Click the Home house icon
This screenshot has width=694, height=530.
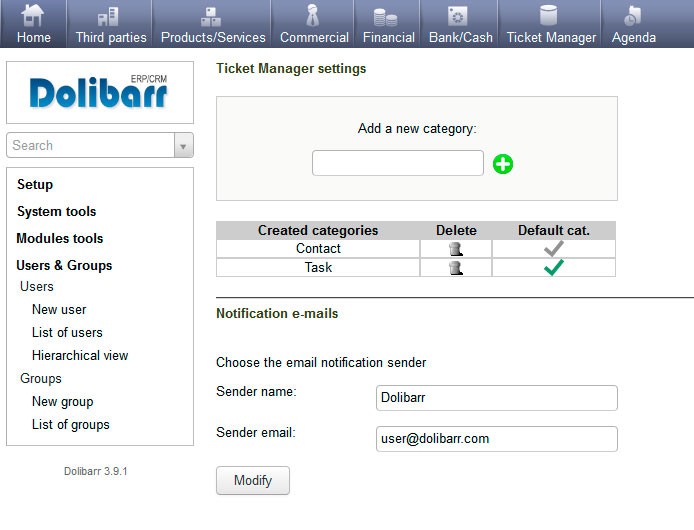coord(33,15)
